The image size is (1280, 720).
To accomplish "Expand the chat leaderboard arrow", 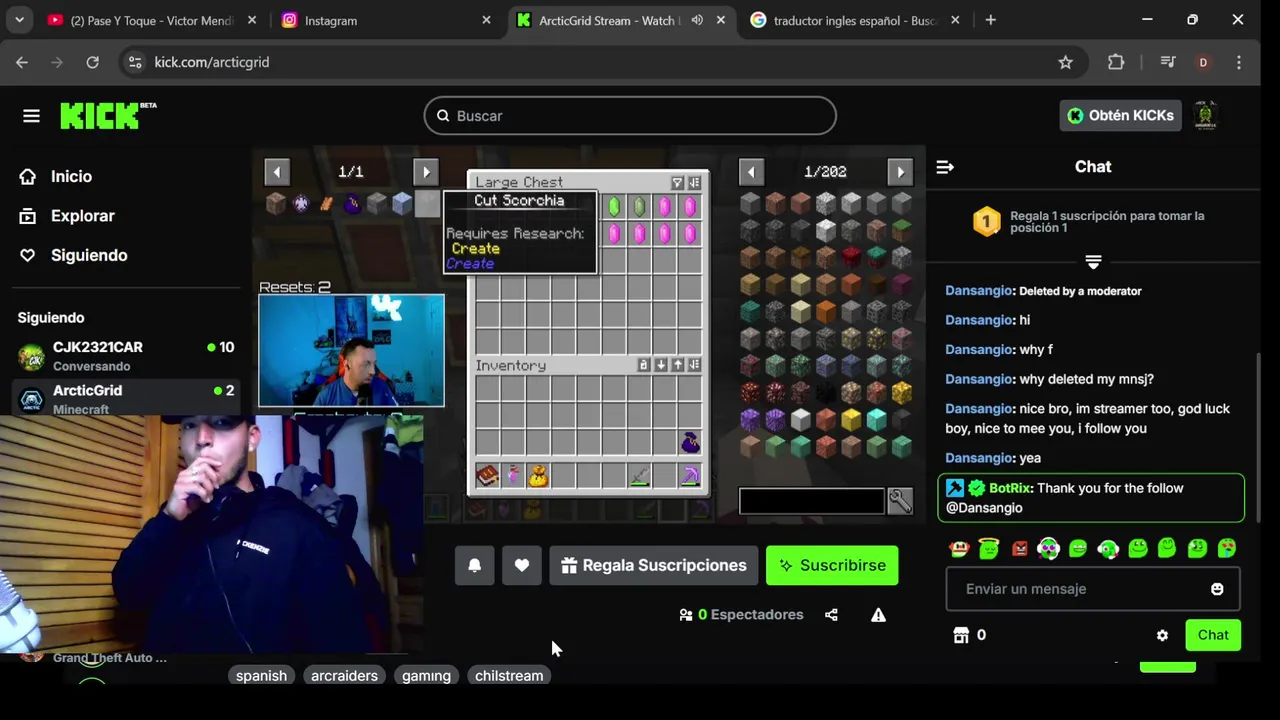I will [x=1093, y=262].
